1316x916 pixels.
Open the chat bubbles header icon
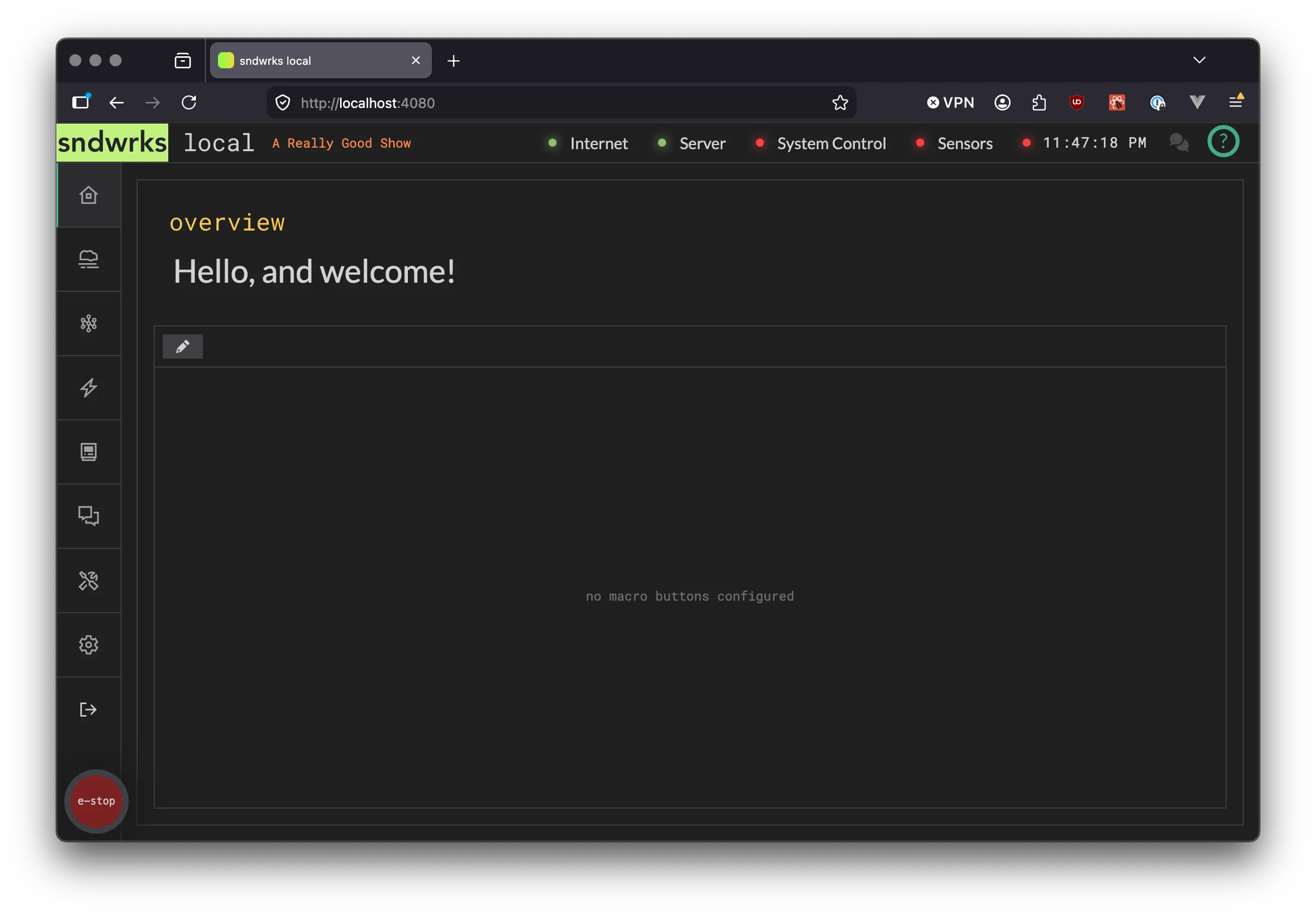1179,142
